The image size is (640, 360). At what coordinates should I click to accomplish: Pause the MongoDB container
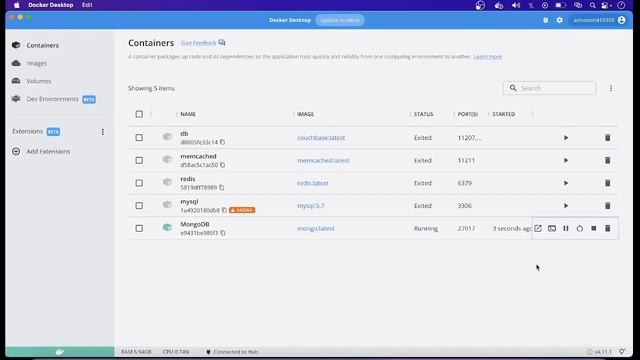coord(566,229)
